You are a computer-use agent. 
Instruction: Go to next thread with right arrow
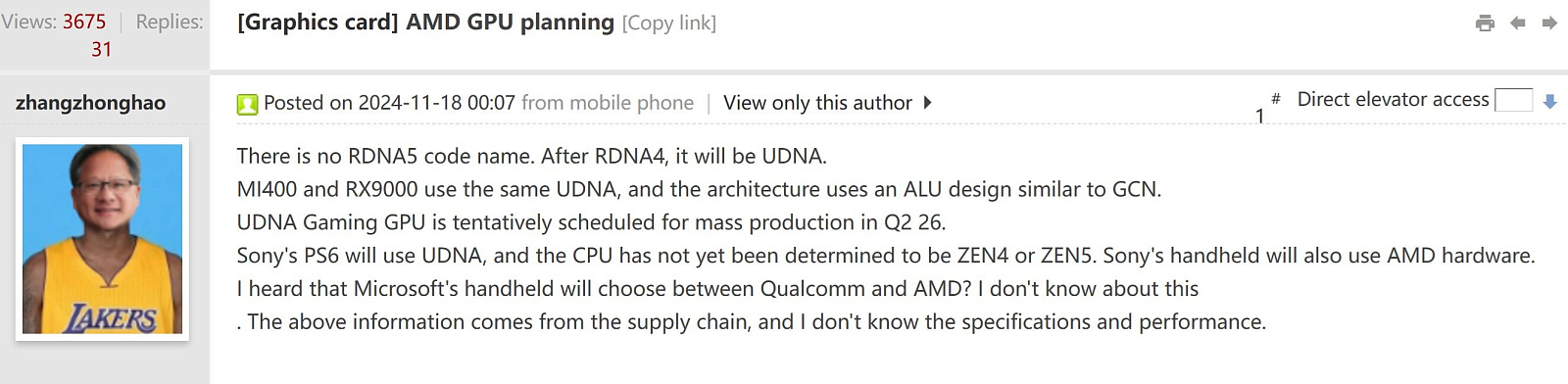point(1549,23)
